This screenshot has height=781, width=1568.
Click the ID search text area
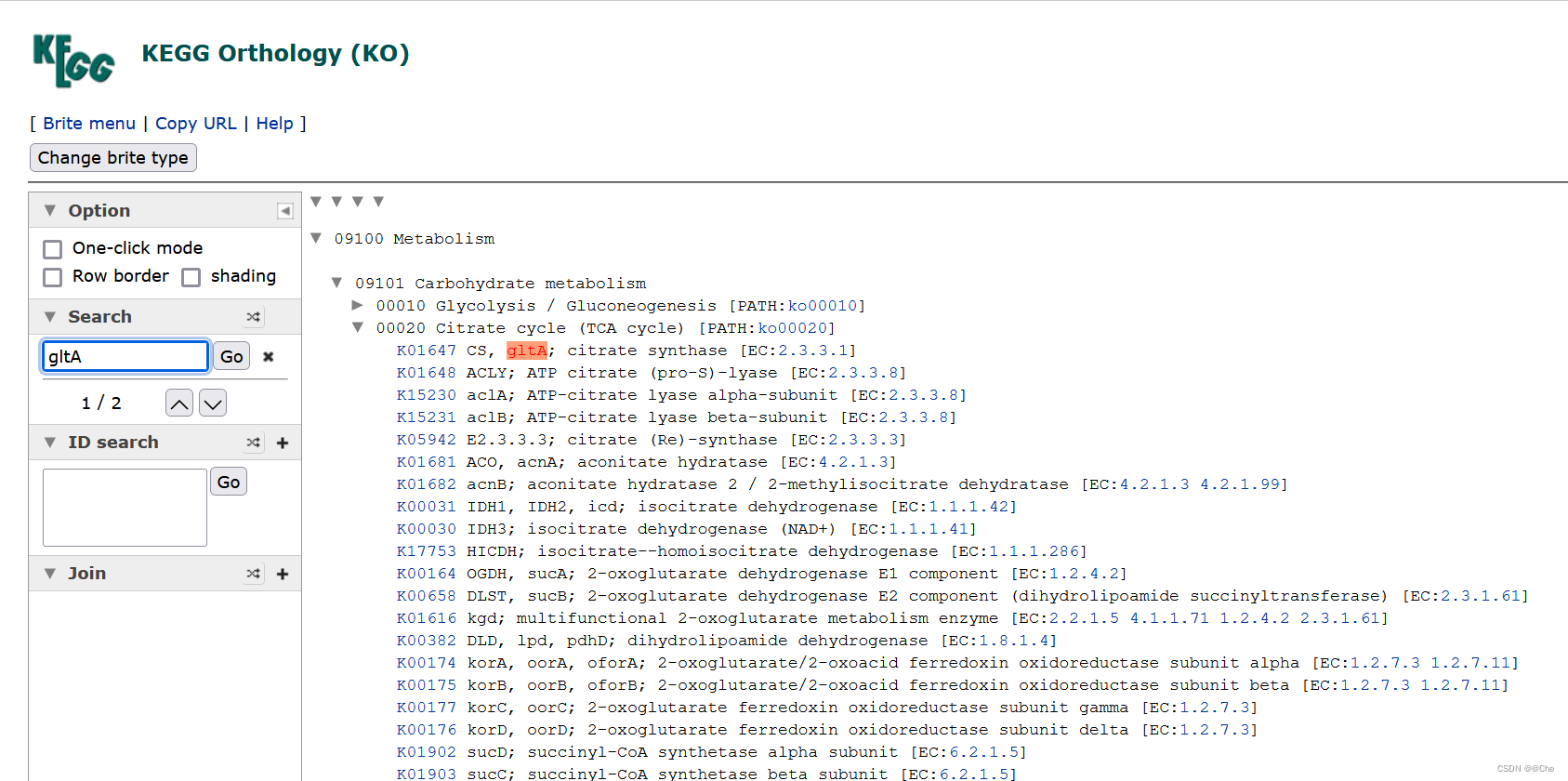[x=125, y=508]
